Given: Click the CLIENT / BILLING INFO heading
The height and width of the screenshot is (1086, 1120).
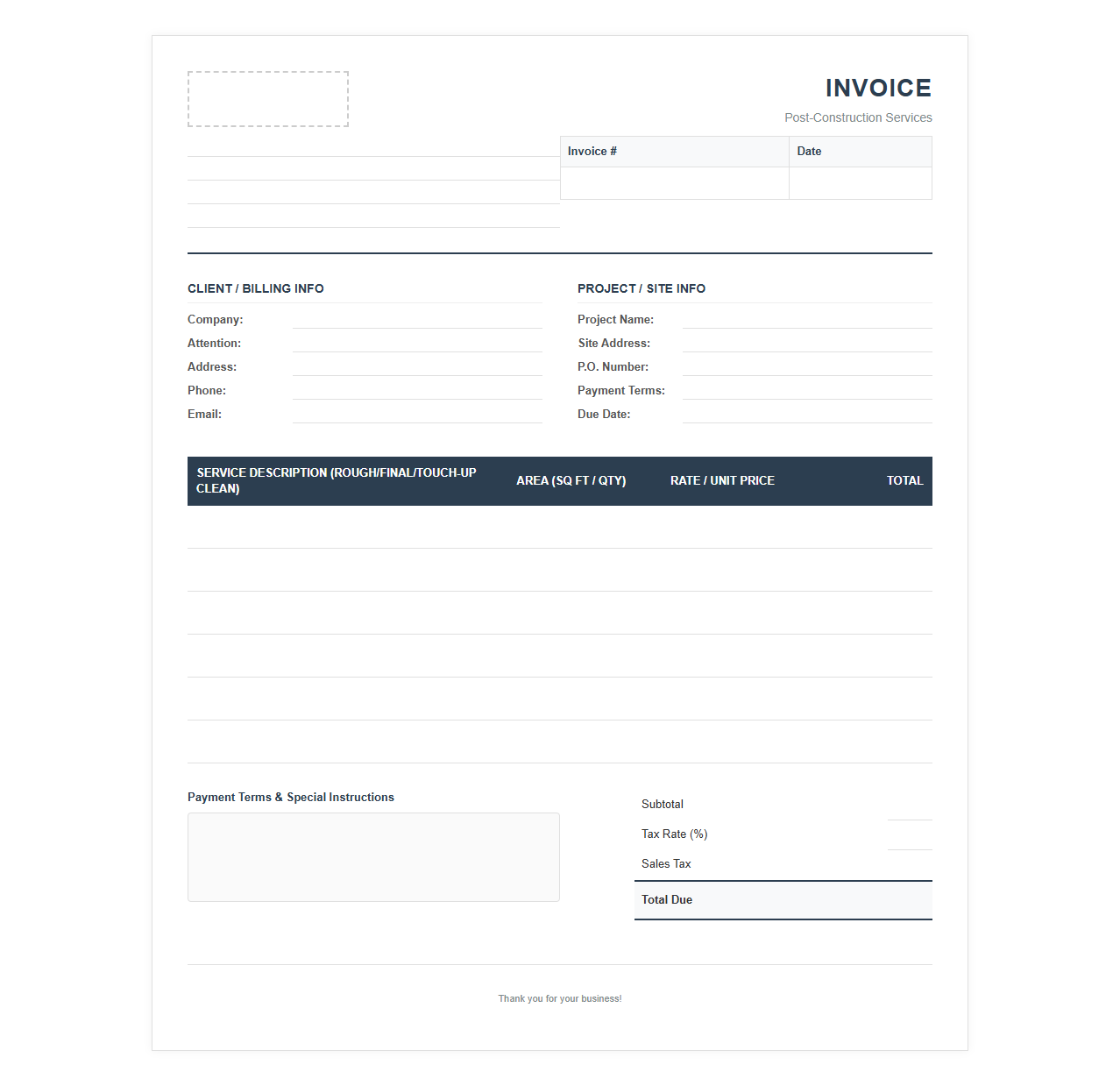Looking at the screenshot, I should pos(256,288).
